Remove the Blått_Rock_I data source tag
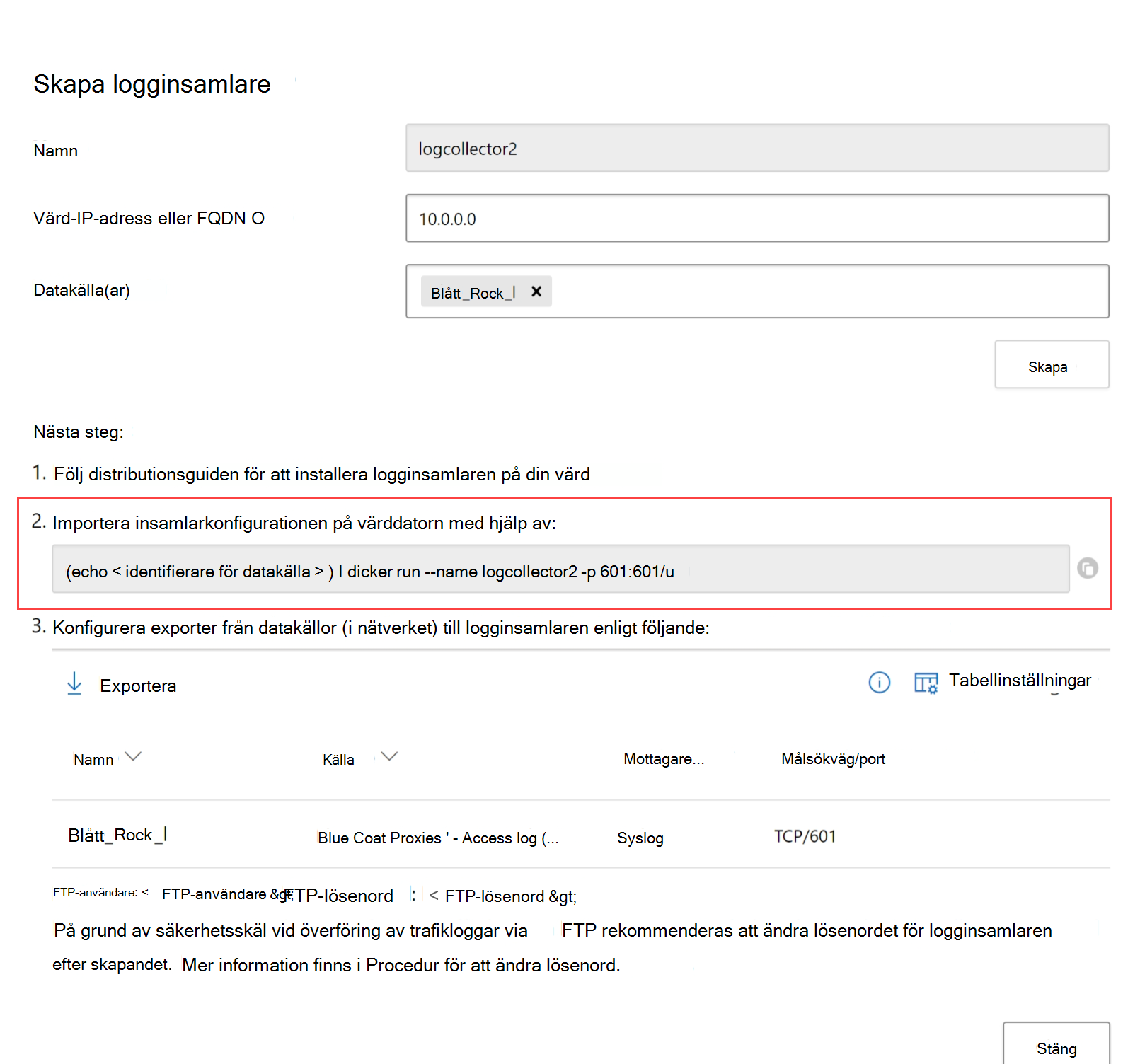This screenshot has height=1064, width=1140. click(x=536, y=291)
